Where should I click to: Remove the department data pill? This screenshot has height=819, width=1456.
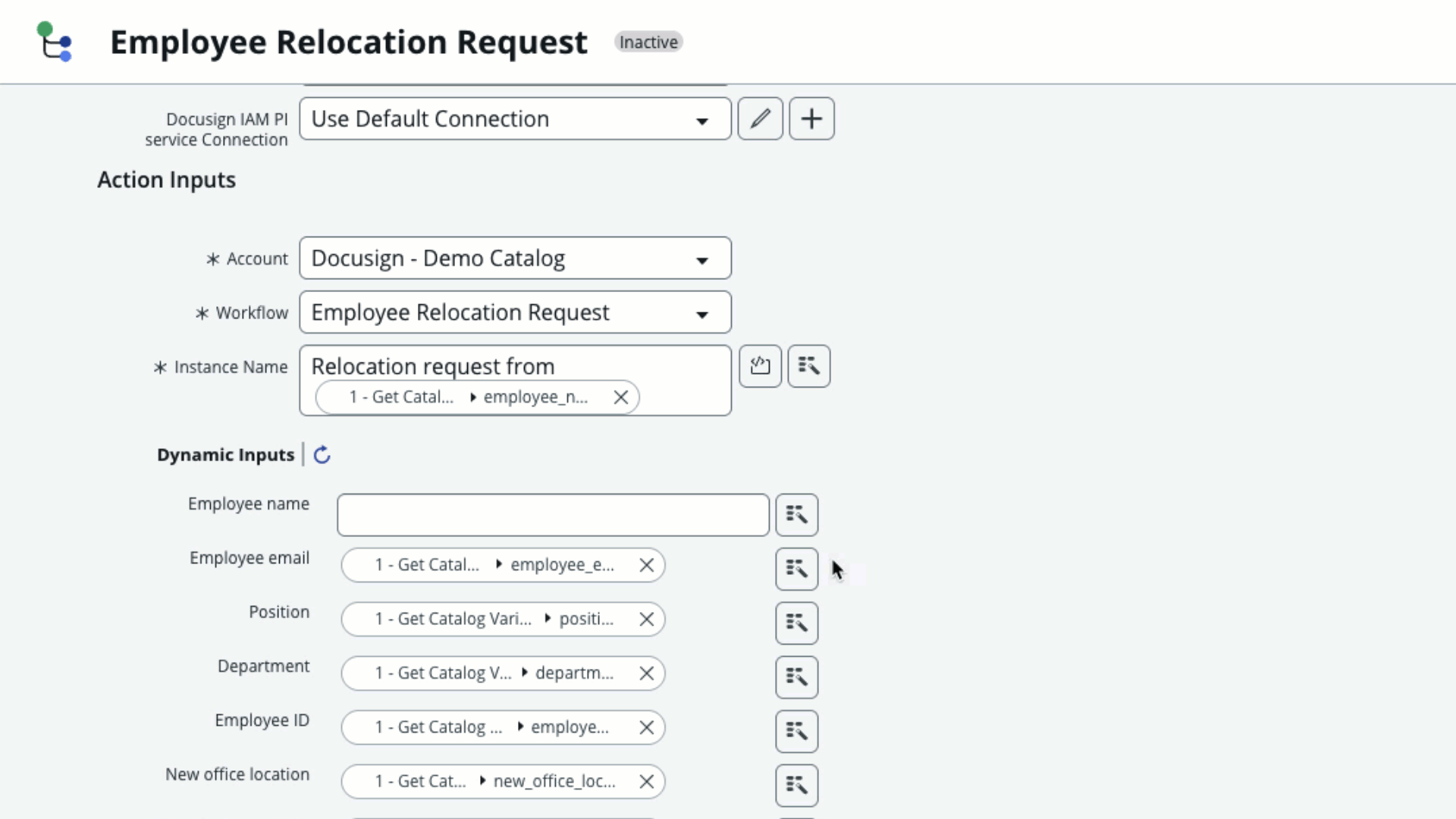(645, 673)
